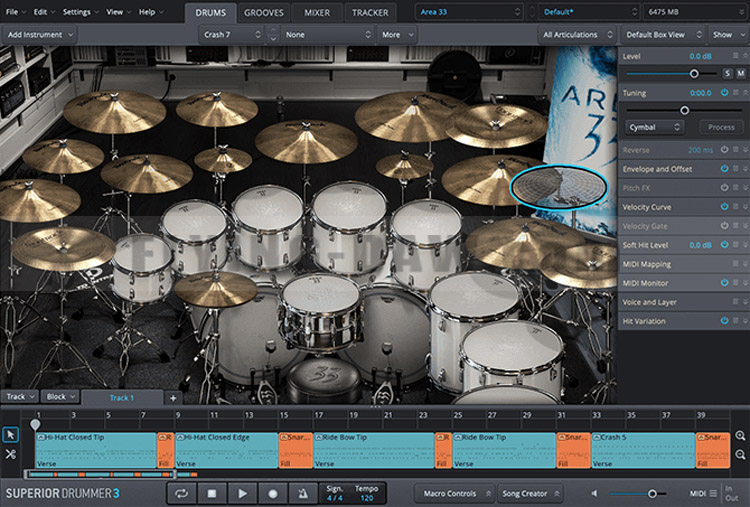Enable the metronome icon

(302, 493)
